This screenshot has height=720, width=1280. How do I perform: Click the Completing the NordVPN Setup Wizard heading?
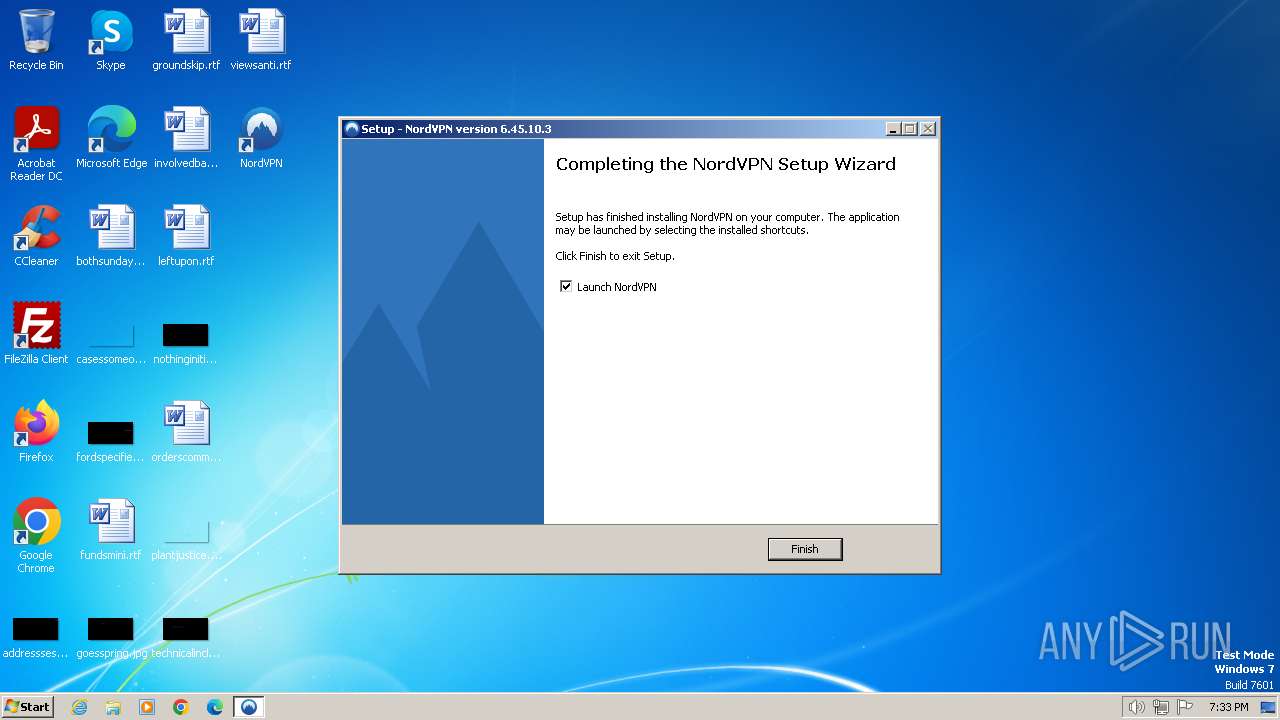726,164
